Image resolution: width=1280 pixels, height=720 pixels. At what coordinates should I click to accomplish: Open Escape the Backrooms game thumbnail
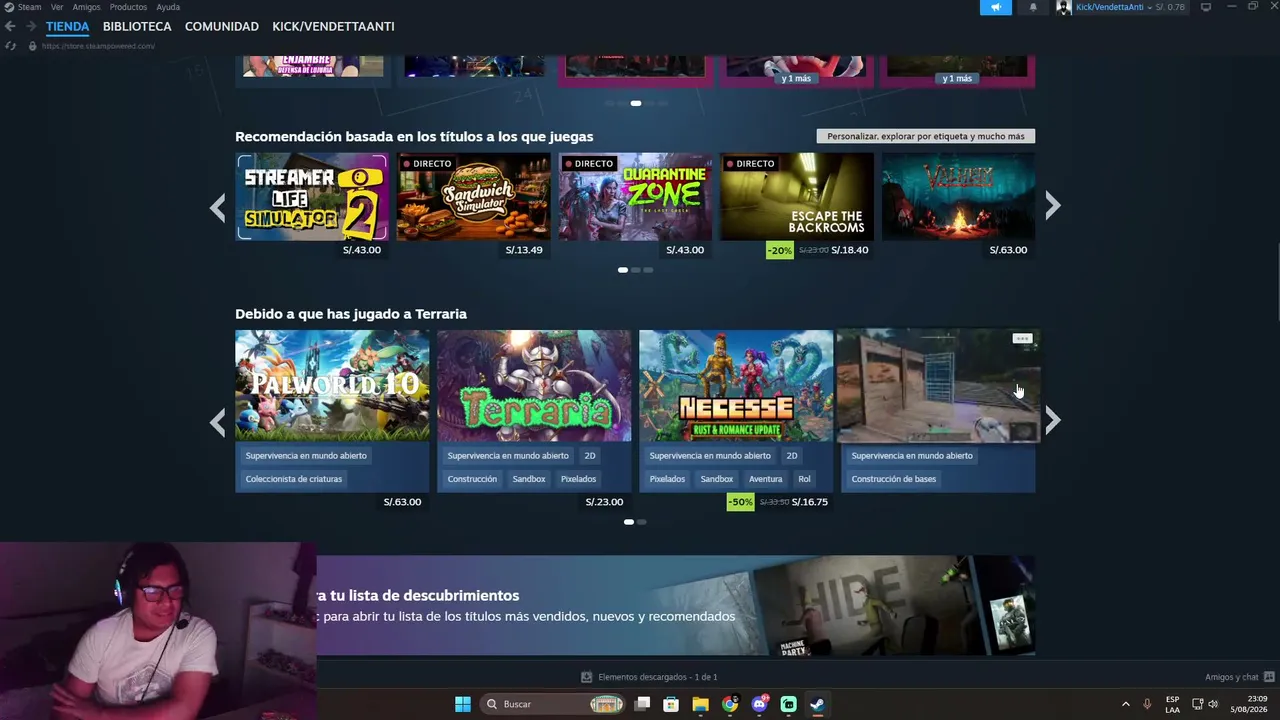click(797, 197)
